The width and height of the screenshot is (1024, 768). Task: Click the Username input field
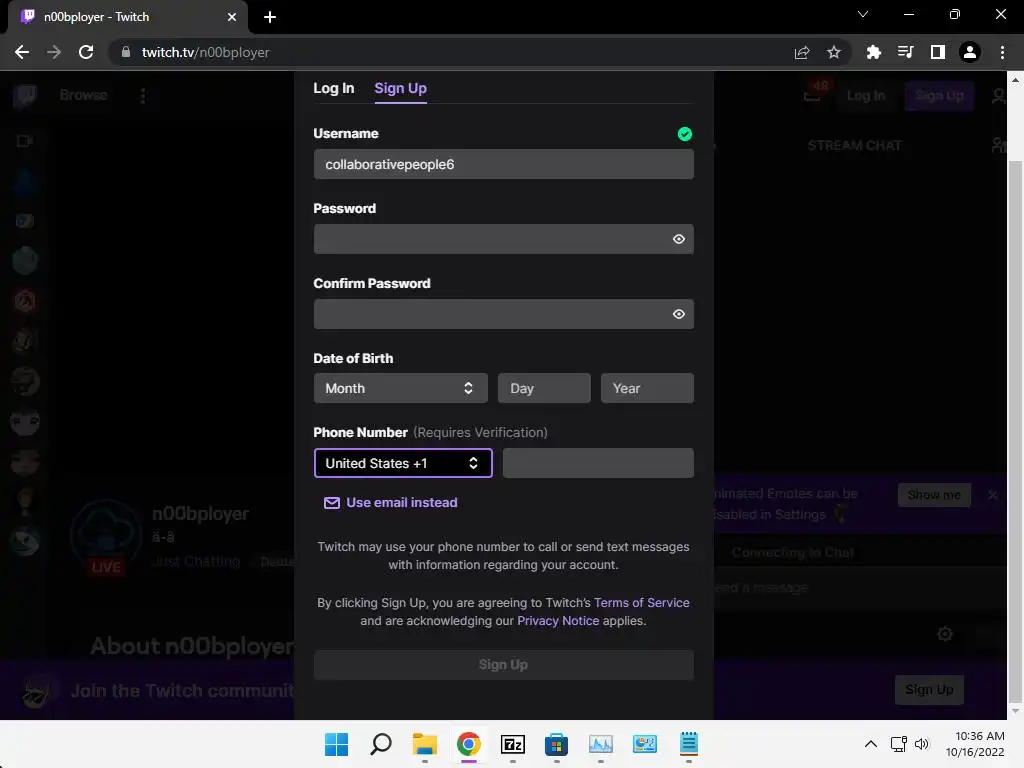[x=504, y=164]
